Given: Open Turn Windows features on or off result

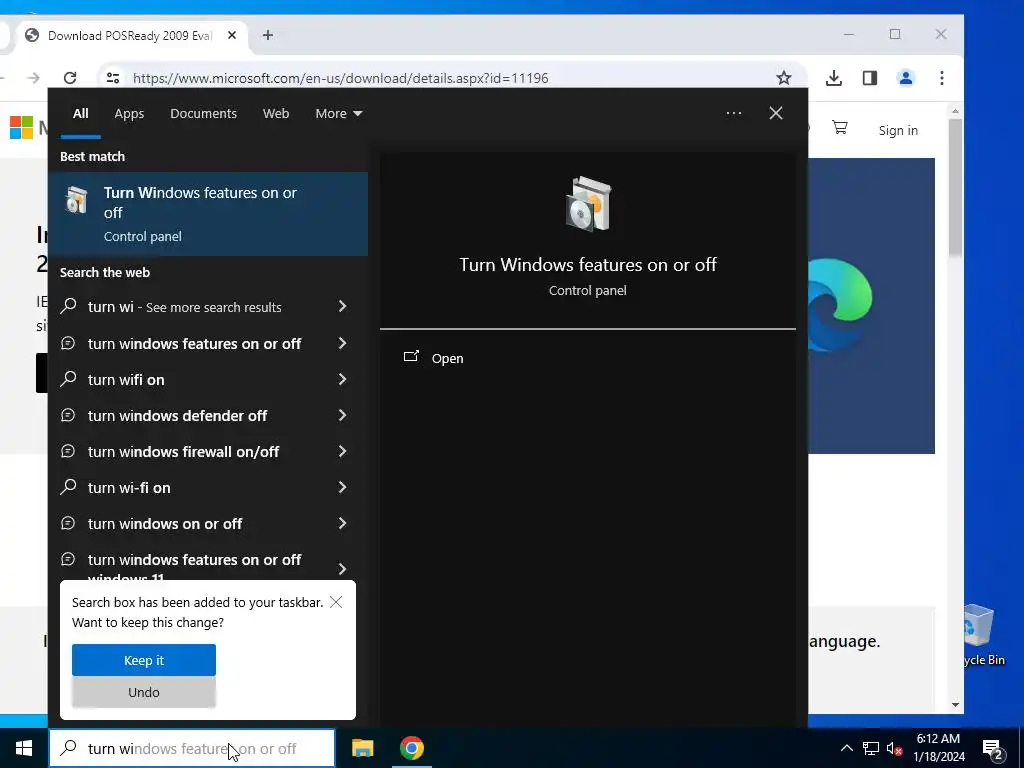Looking at the screenshot, I should (208, 214).
